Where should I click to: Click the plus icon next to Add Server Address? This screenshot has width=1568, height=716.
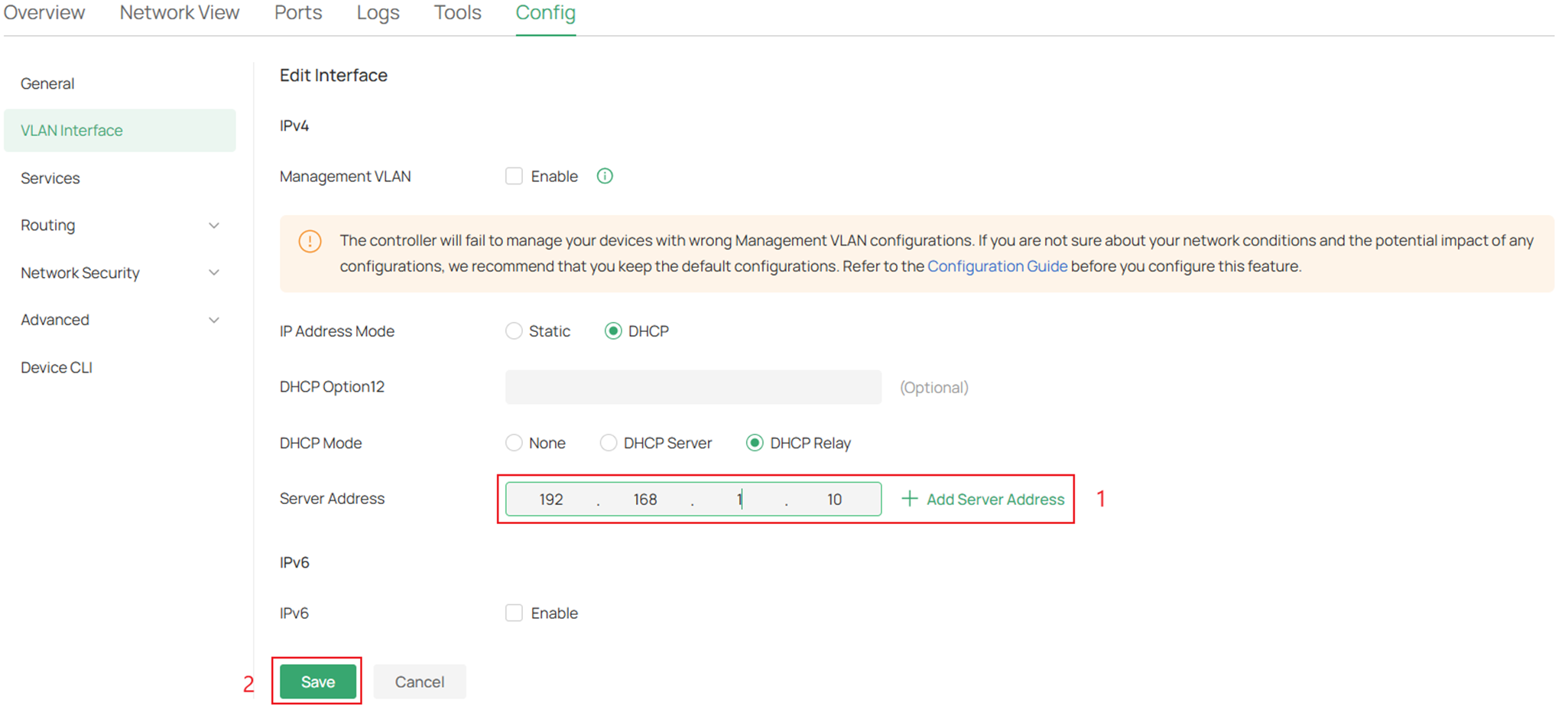(x=909, y=499)
